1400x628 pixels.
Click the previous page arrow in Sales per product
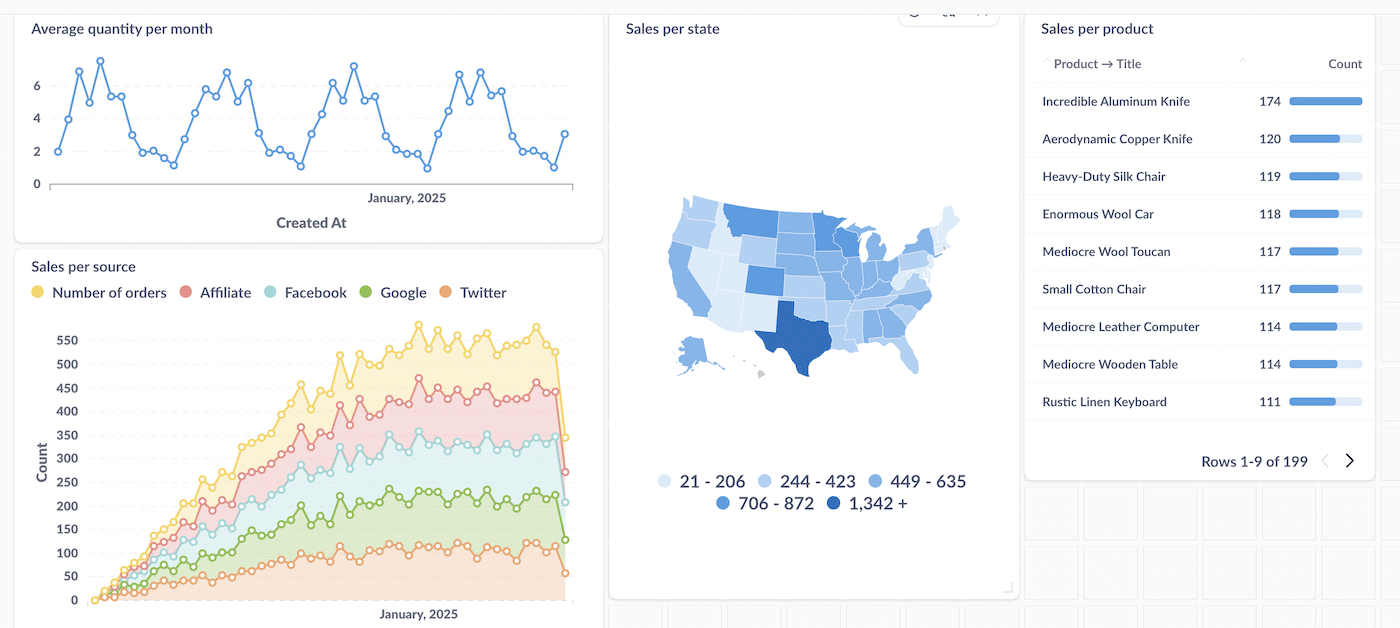(1325, 460)
